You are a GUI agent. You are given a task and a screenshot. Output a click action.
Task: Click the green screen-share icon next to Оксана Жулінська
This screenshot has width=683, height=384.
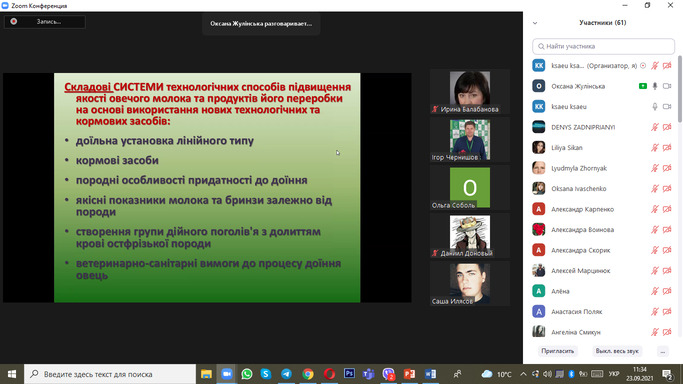pos(643,86)
